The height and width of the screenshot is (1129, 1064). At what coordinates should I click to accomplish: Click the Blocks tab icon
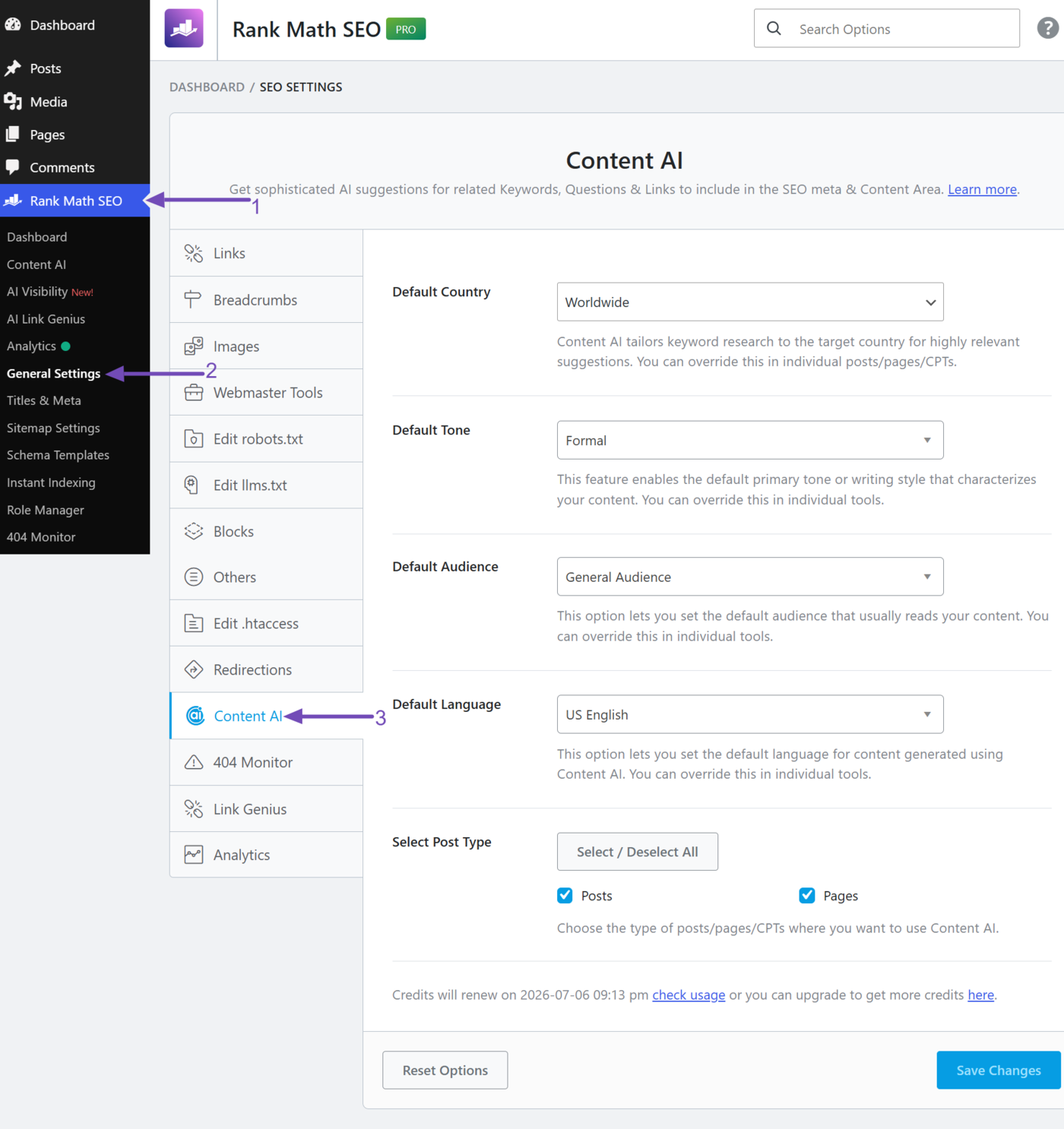(x=194, y=531)
